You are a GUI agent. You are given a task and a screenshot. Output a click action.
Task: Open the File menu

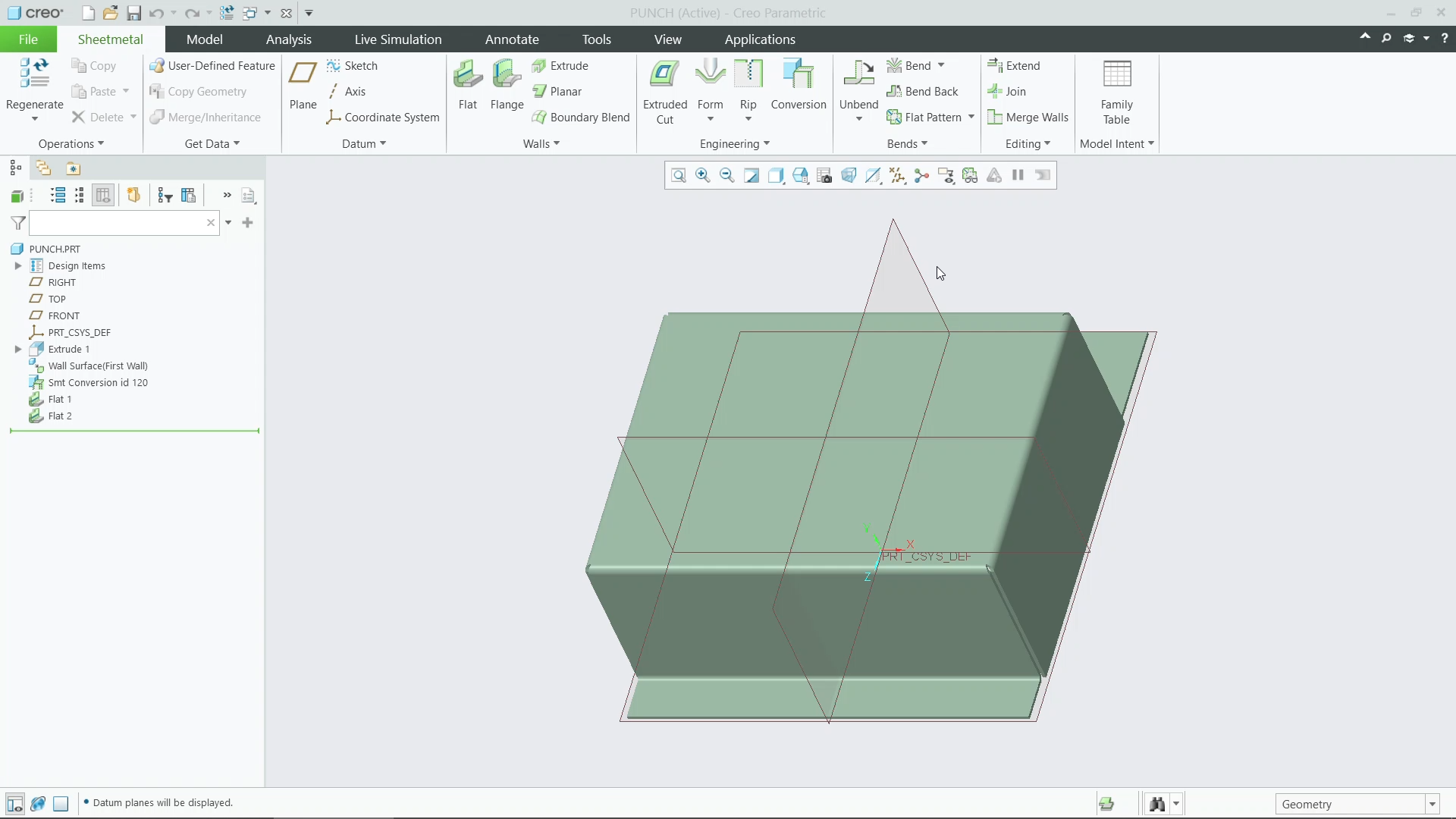tap(27, 39)
